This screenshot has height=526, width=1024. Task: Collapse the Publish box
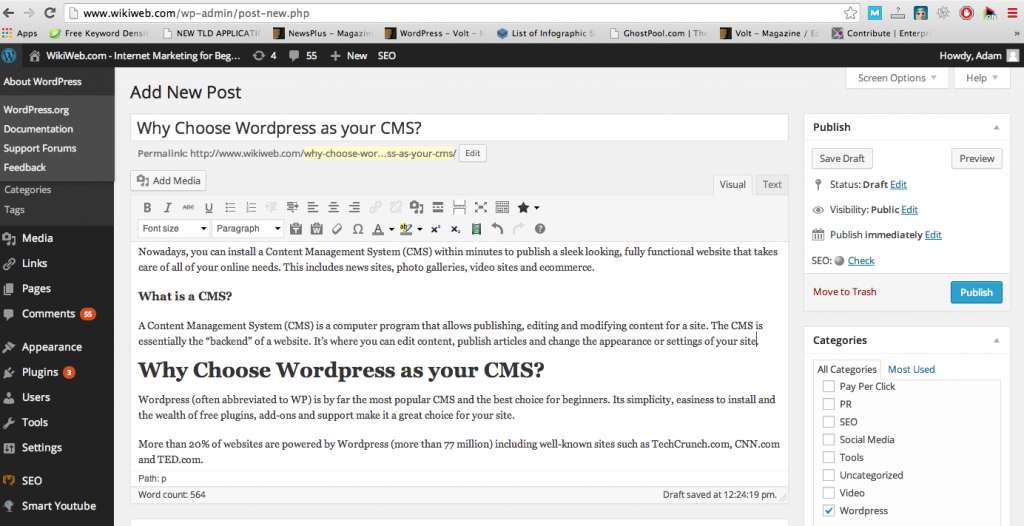point(996,127)
